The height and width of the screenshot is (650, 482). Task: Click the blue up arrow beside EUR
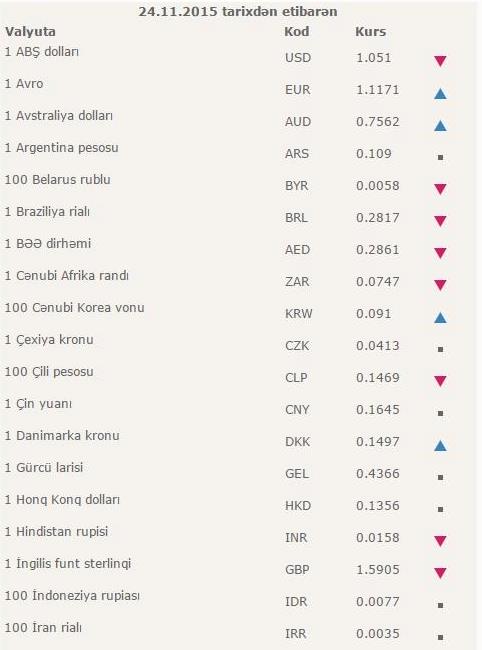(440, 94)
